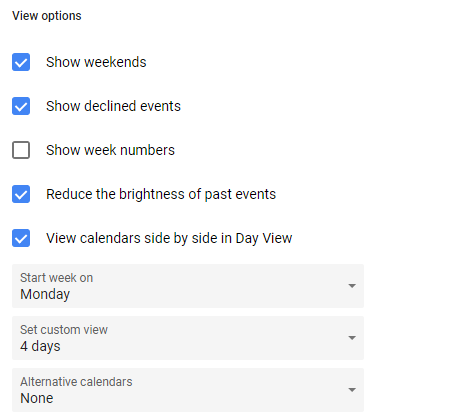This screenshot has width=461, height=414.
Task: Open the Set custom view dropdown arrow
Action: [352, 338]
